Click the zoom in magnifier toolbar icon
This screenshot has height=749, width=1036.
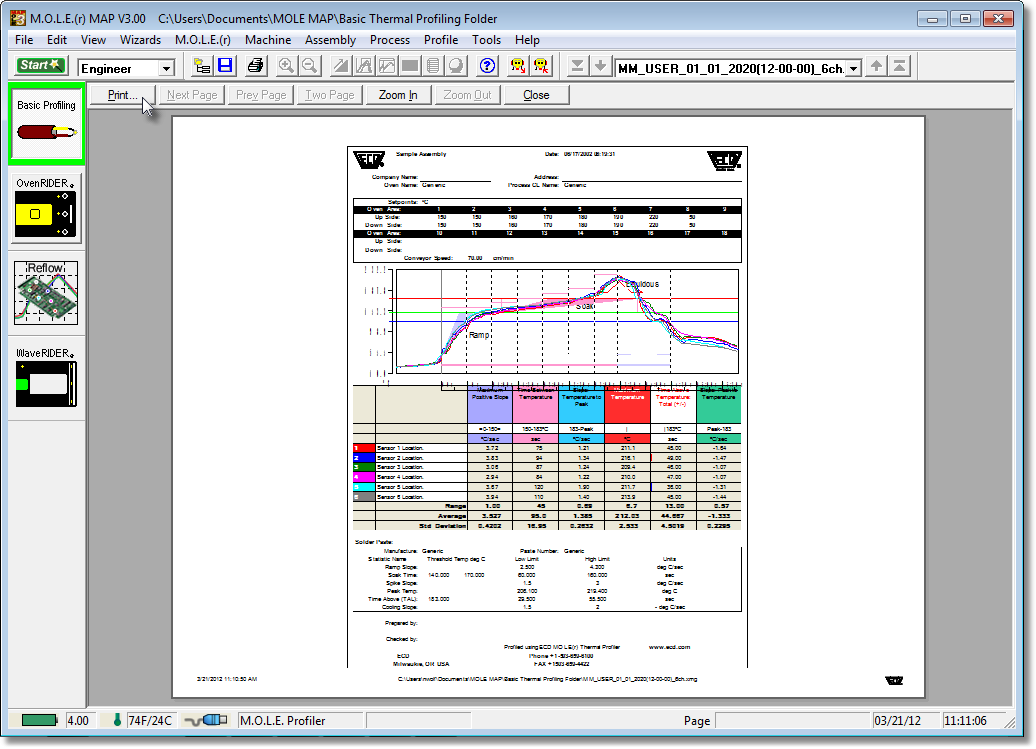tap(286, 65)
